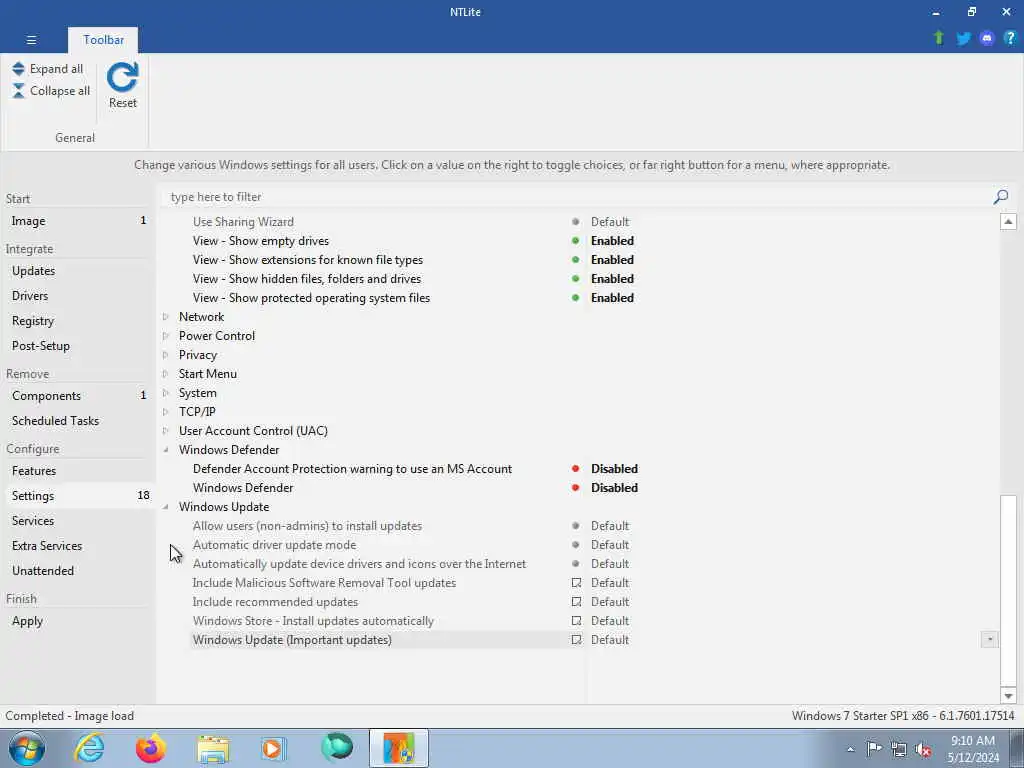The image size is (1024, 768).
Task: Click the green update arrow icon
Action: point(938,38)
